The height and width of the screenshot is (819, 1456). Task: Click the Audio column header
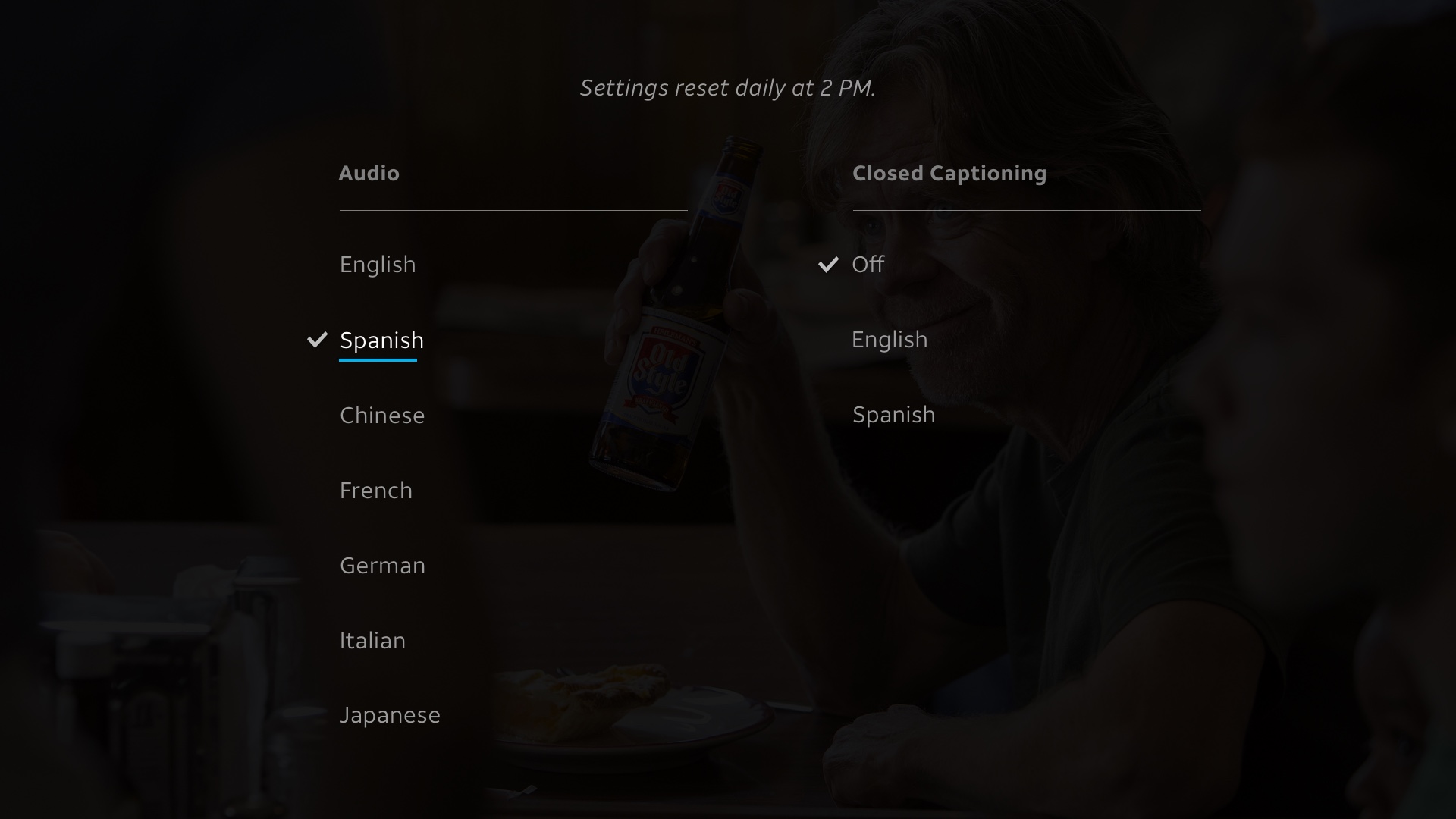(369, 174)
